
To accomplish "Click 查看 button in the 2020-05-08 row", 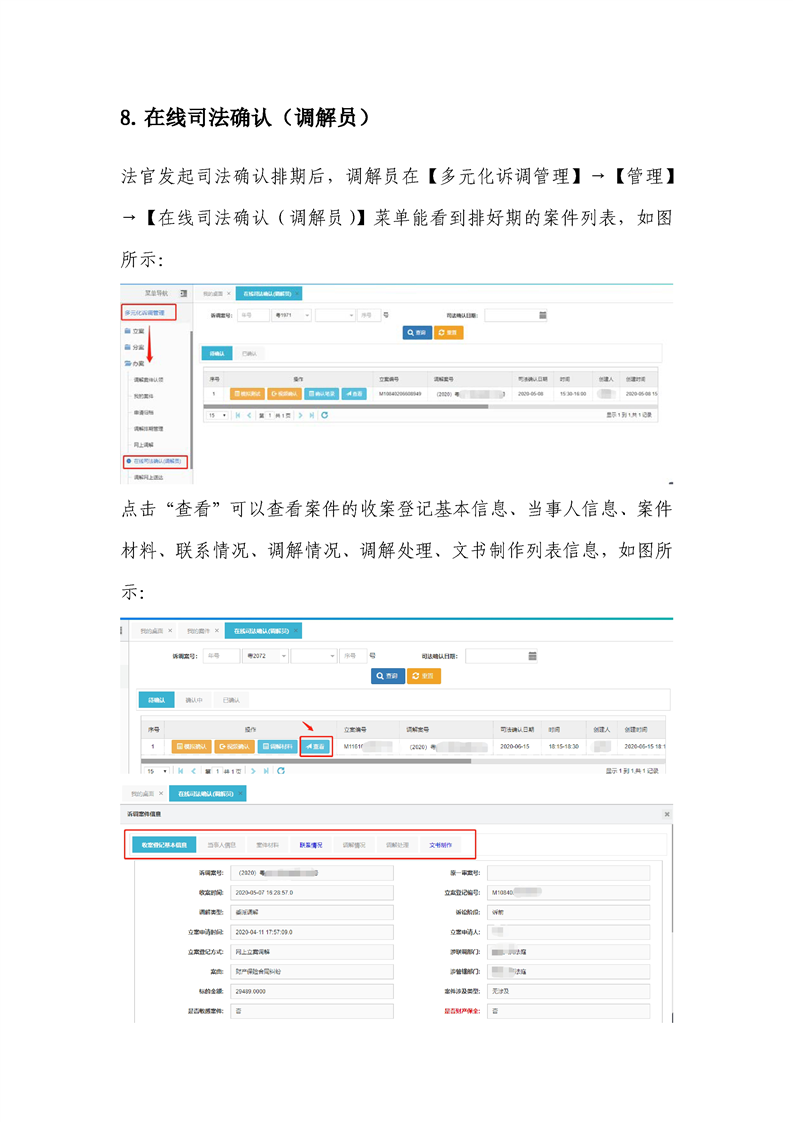I will coord(354,394).
